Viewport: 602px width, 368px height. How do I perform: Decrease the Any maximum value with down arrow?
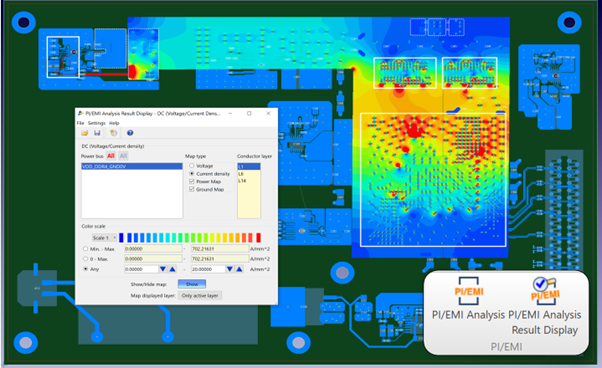coord(230,269)
